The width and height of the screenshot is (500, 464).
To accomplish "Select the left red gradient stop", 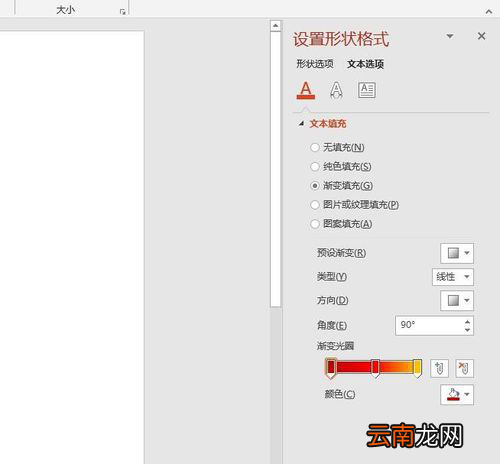I will (331, 368).
